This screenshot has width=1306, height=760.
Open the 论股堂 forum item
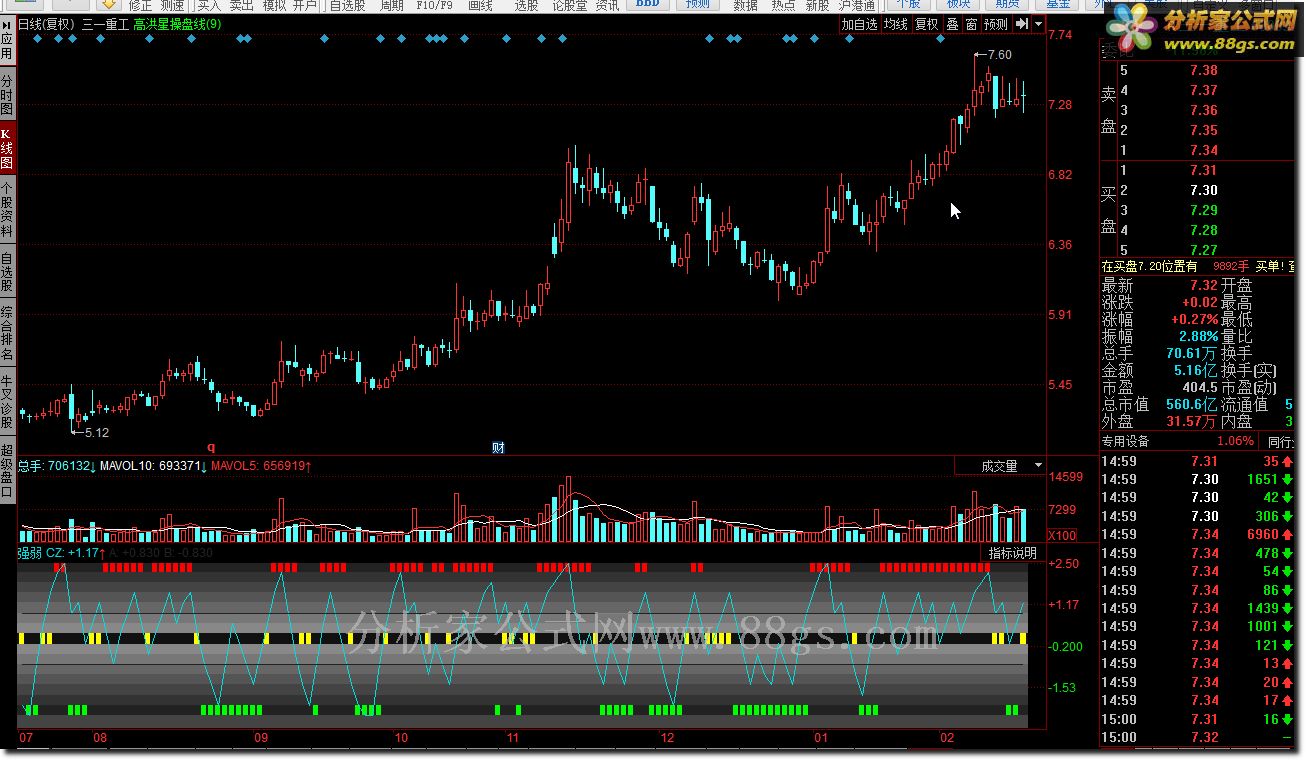pyautogui.click(x=570, y=5)
